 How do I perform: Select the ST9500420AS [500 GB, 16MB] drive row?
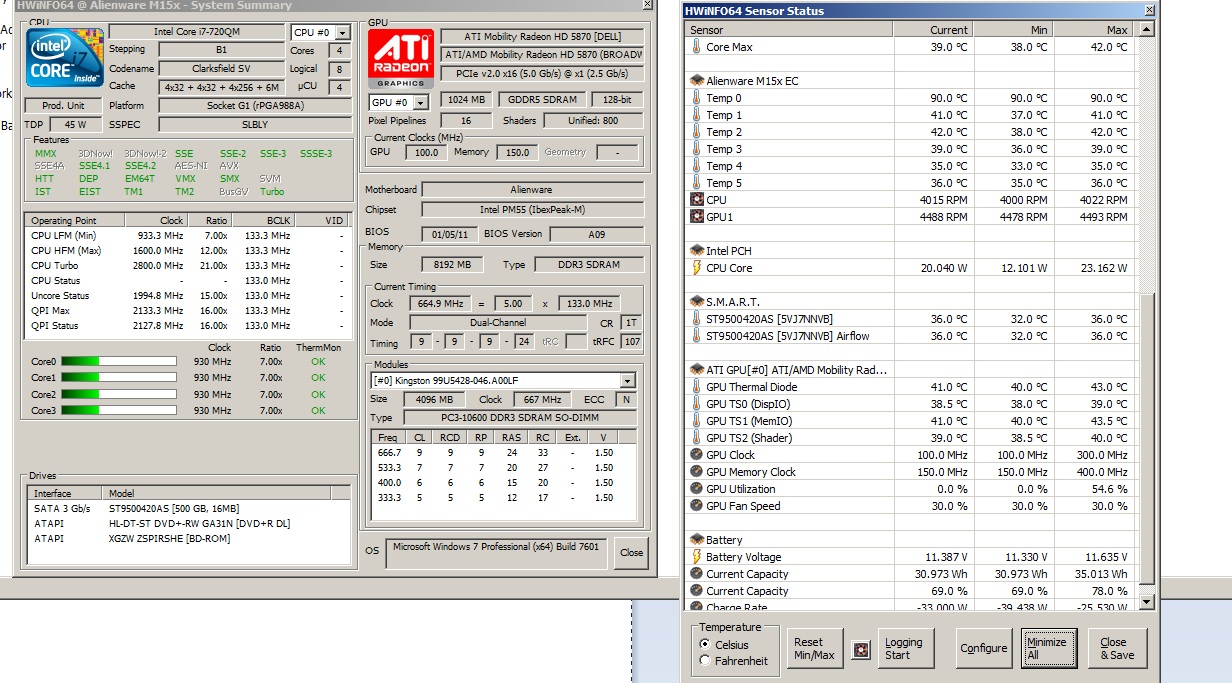pos(187,509)
